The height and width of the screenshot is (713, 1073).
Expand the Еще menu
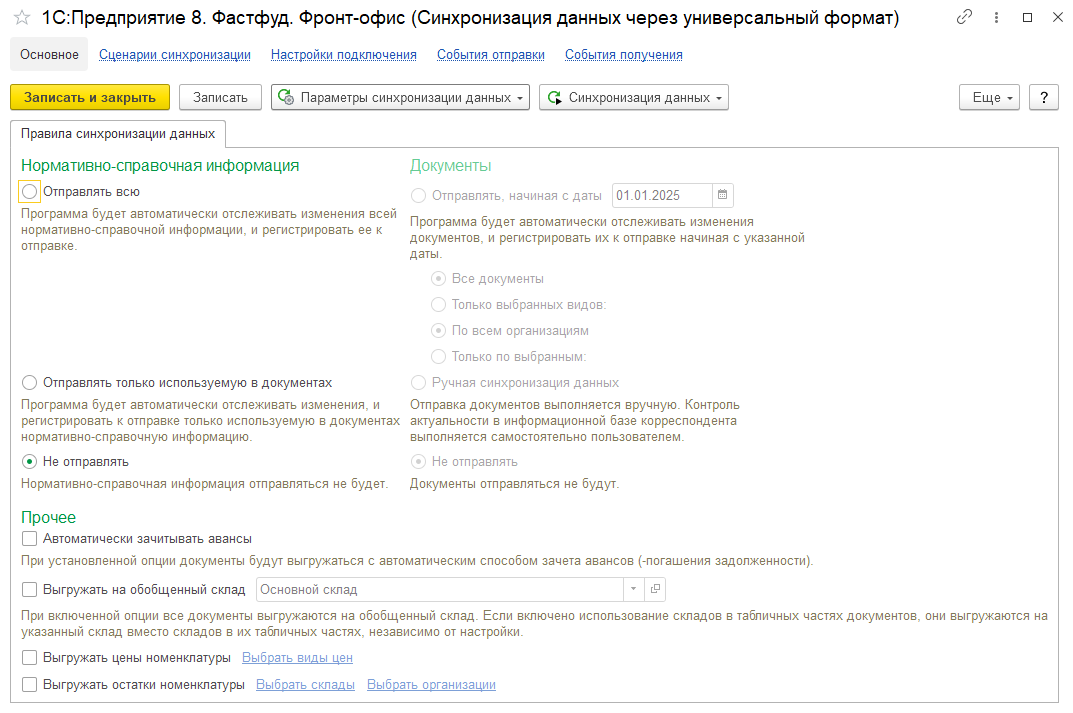pos(988,97)
